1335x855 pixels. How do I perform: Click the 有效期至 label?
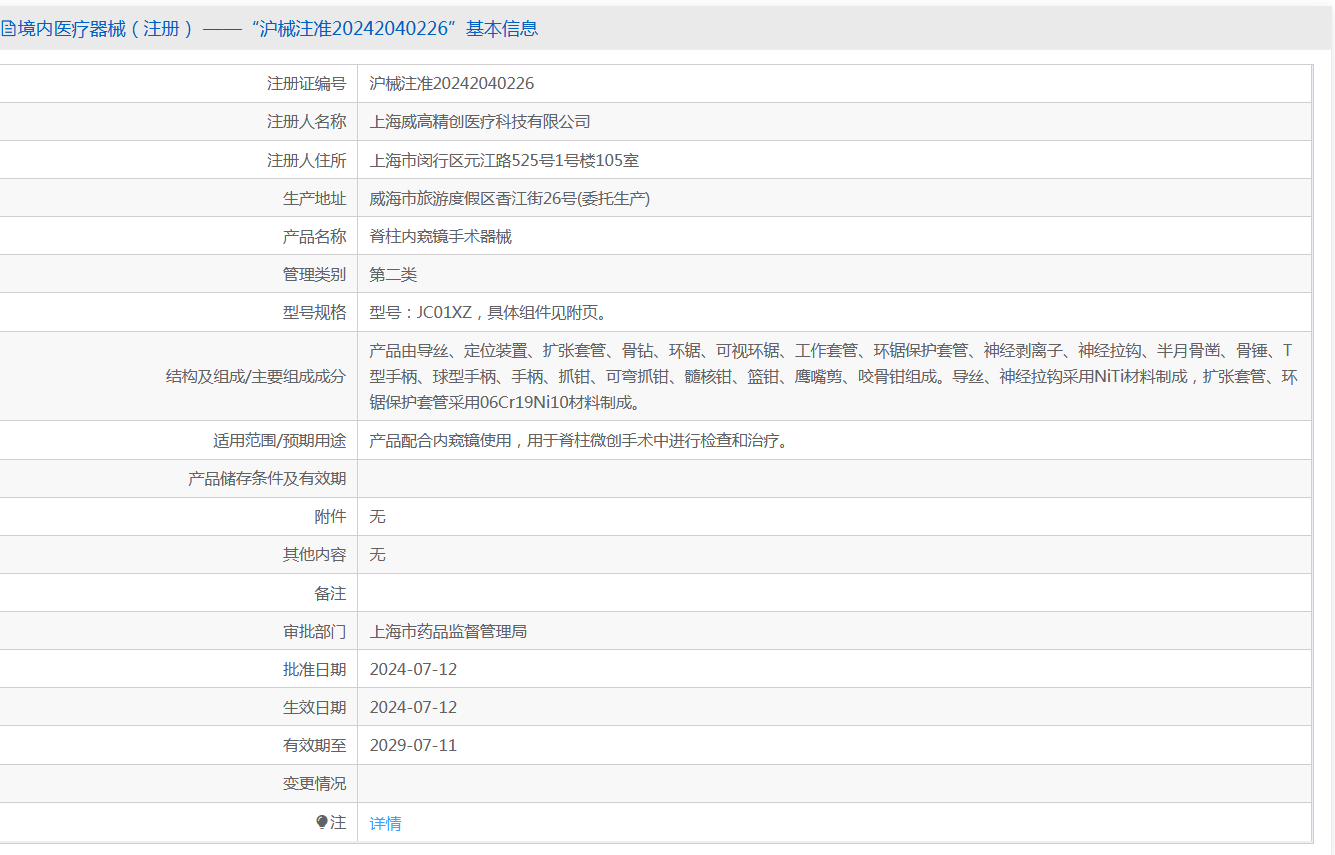(x=314, y=745)
